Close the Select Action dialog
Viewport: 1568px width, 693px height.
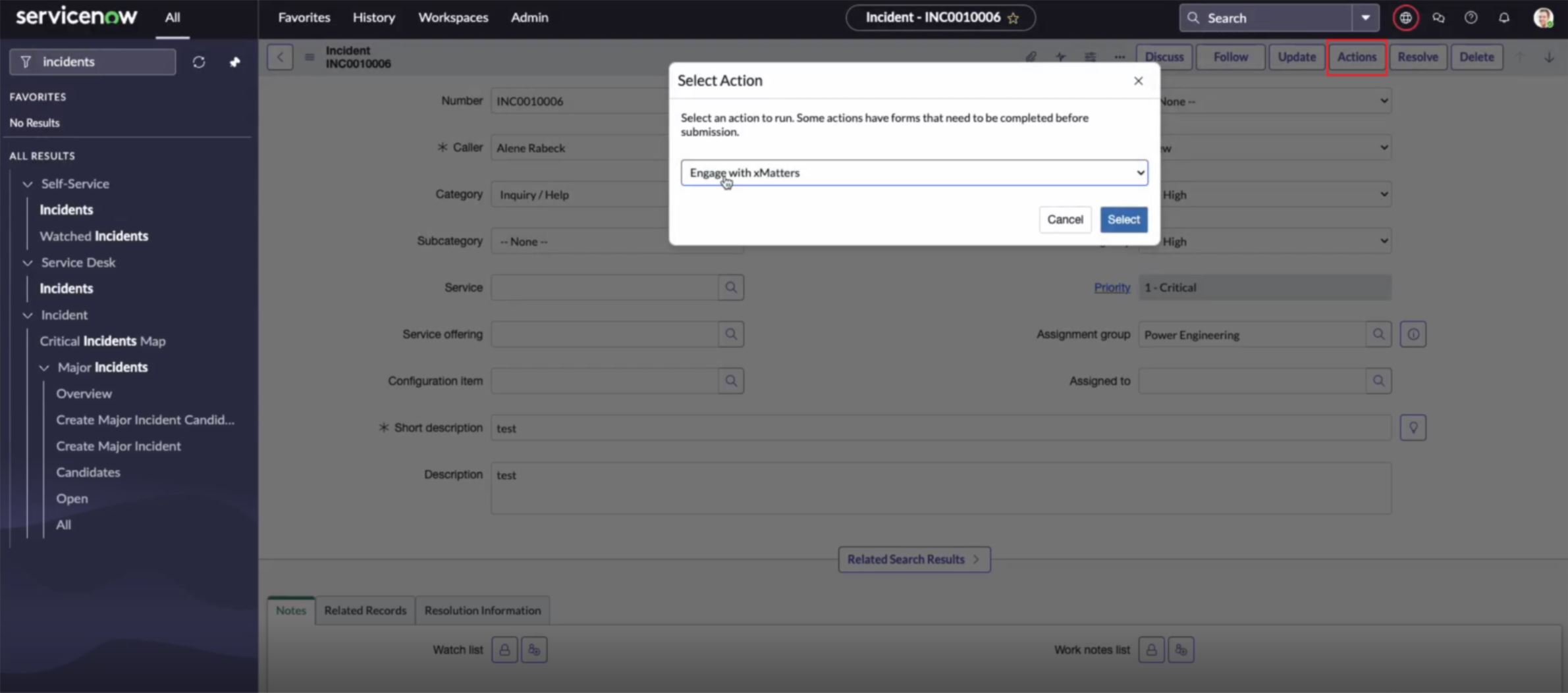pos(1138,81)
